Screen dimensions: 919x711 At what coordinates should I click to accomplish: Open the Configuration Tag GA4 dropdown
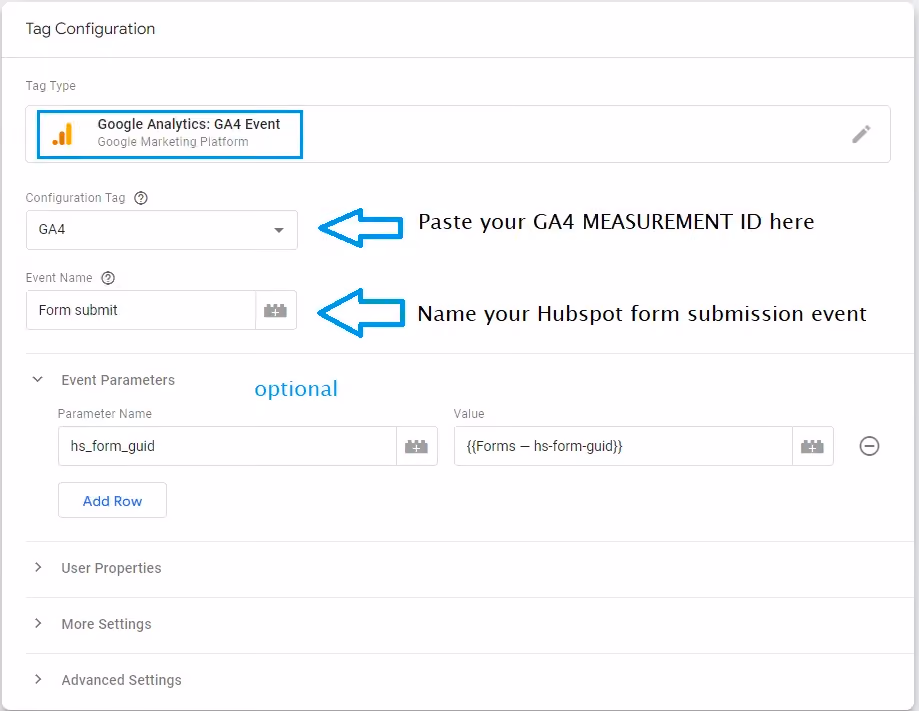pyautogui.click(x=162, y=230)
